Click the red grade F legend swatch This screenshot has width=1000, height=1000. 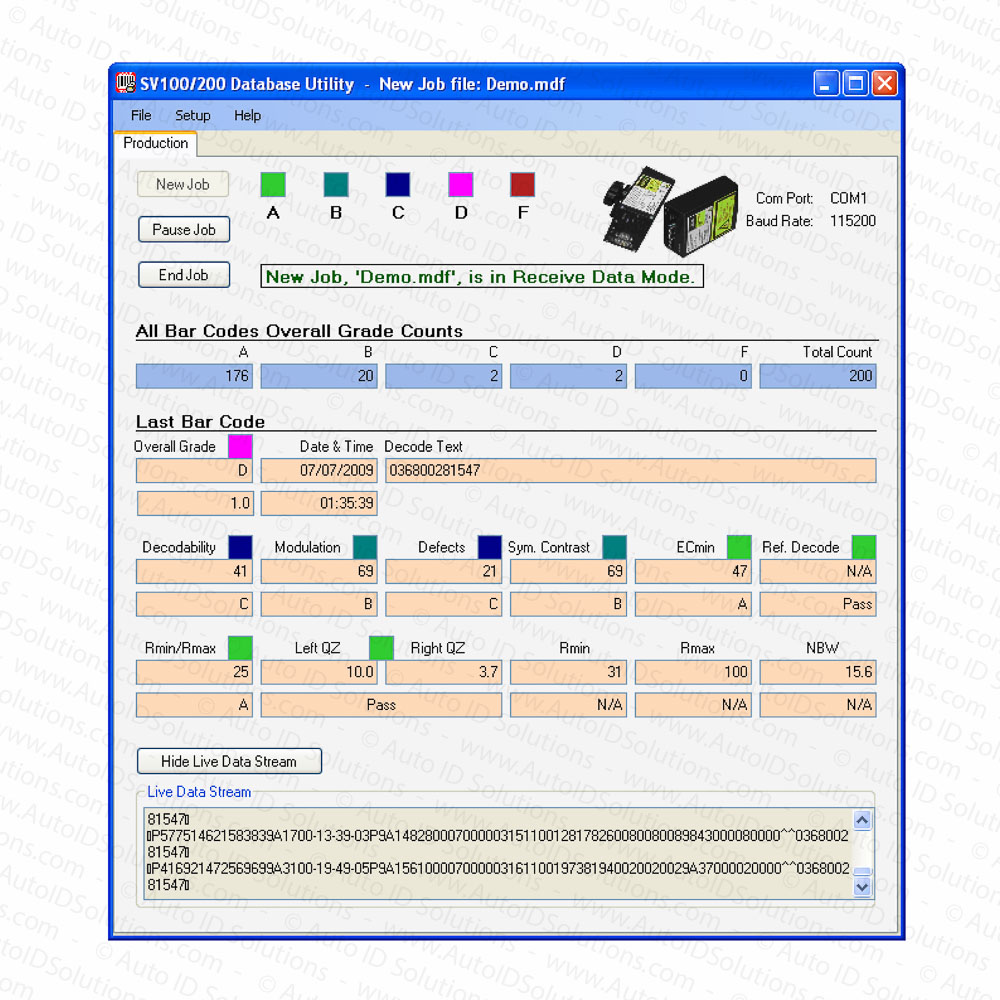click(x=523, y=184)
